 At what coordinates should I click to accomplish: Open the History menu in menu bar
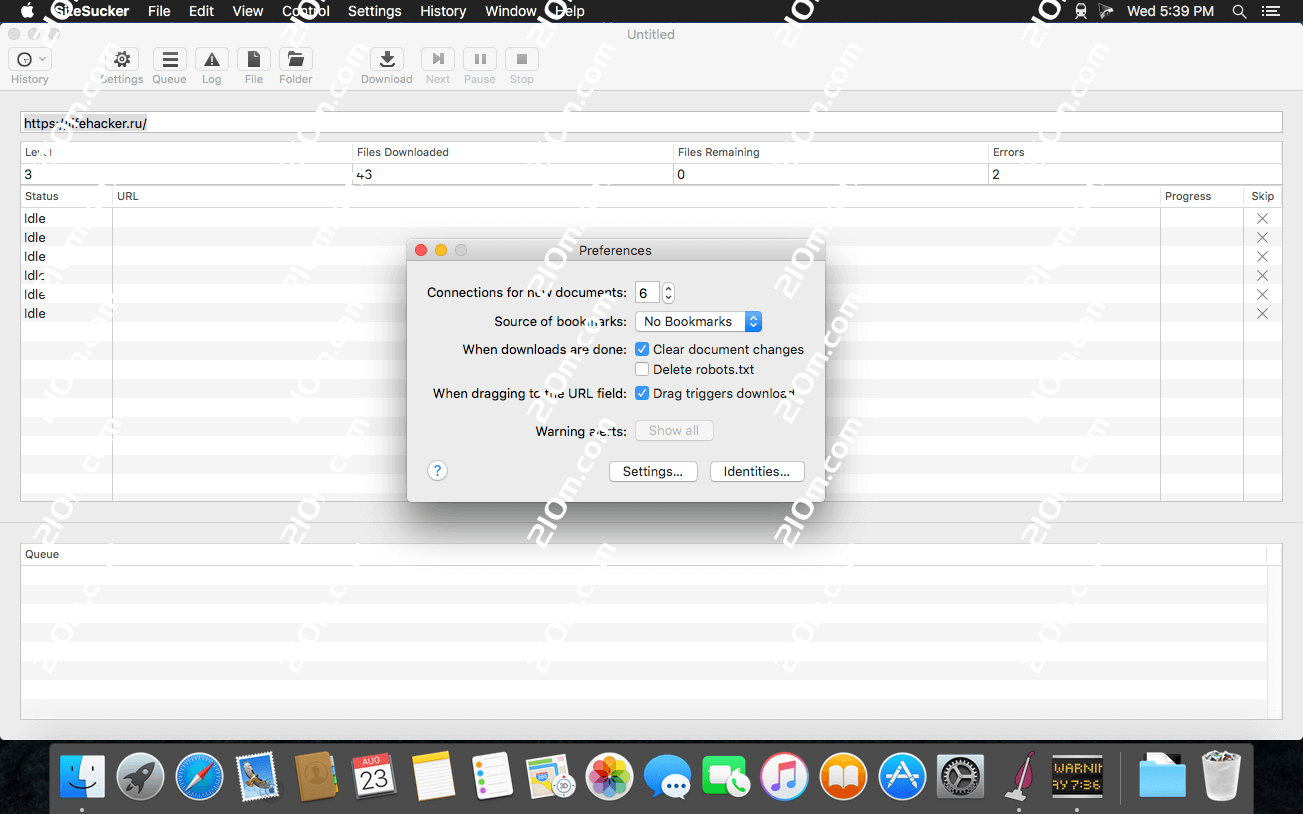click(443, 11)
